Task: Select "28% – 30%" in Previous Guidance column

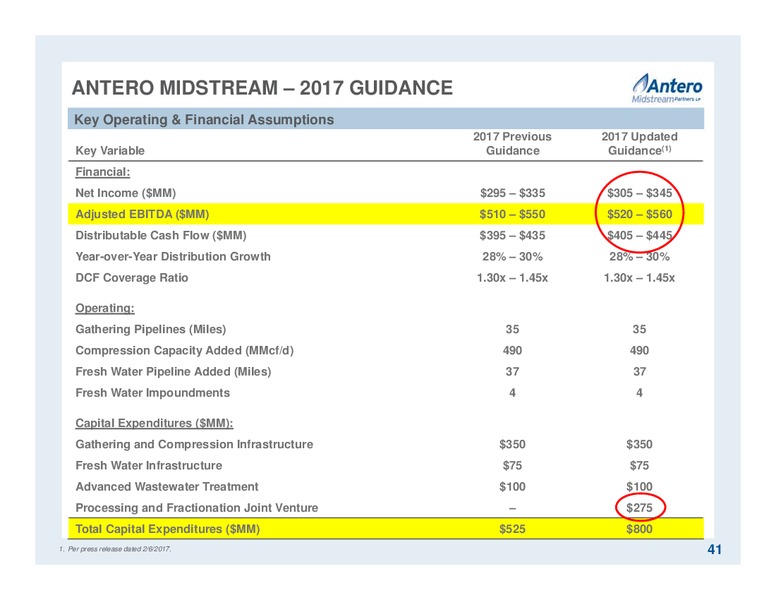Action: (x=512, y=256)
